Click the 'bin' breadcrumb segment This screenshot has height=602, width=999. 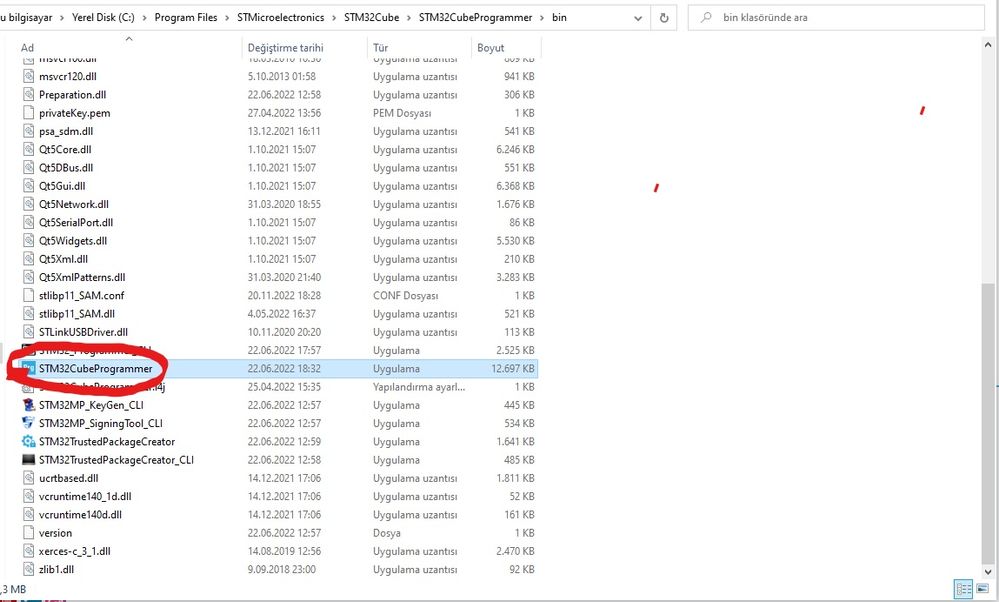pyautogui.click(x=559, y=18)
